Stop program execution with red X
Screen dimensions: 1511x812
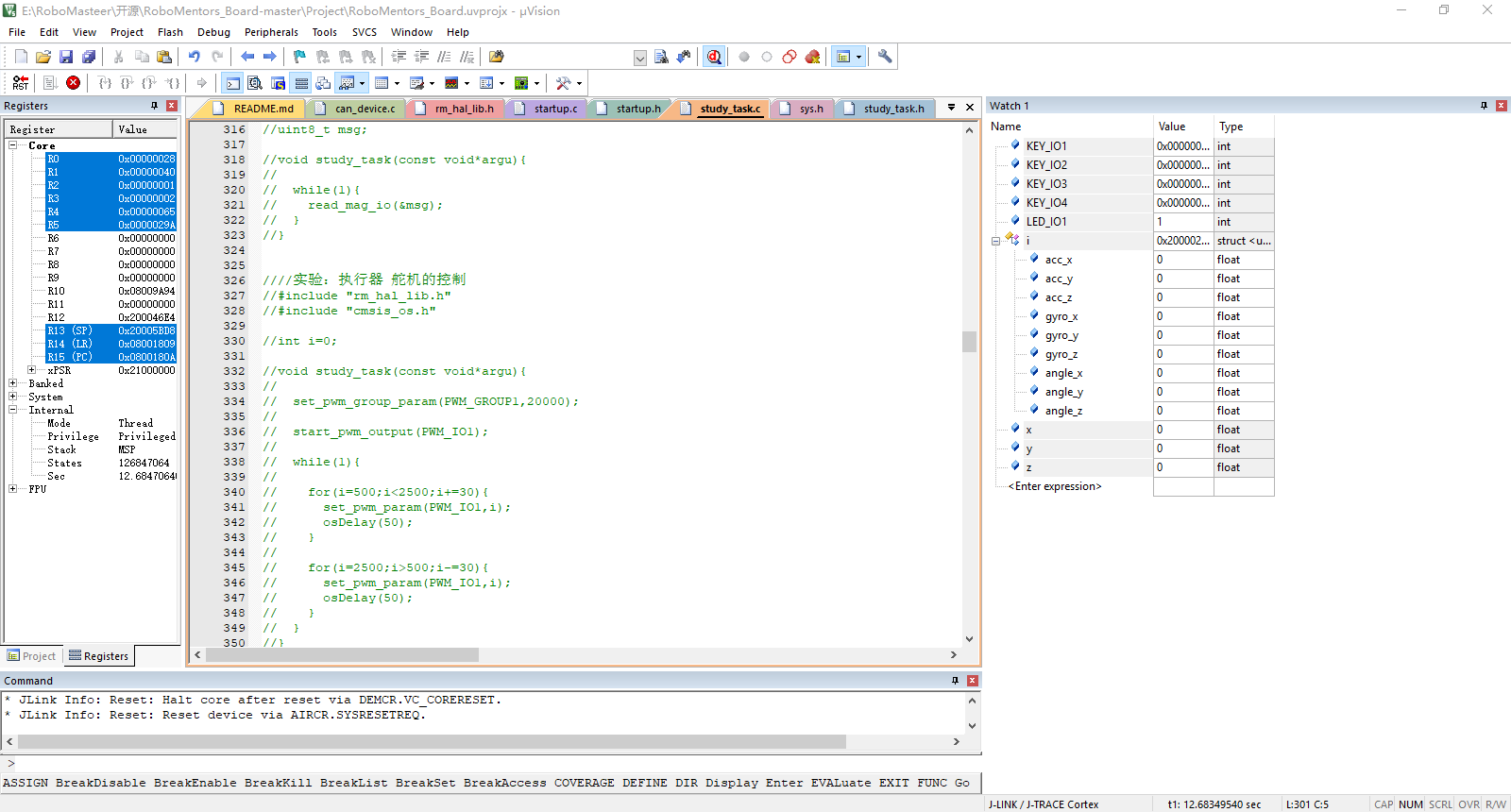click(x=73, y=83)
